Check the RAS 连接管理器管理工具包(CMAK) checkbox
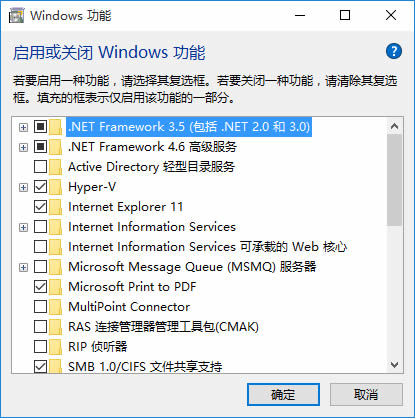The width and height of the screenshot is (415, 418). coord(40,327)
